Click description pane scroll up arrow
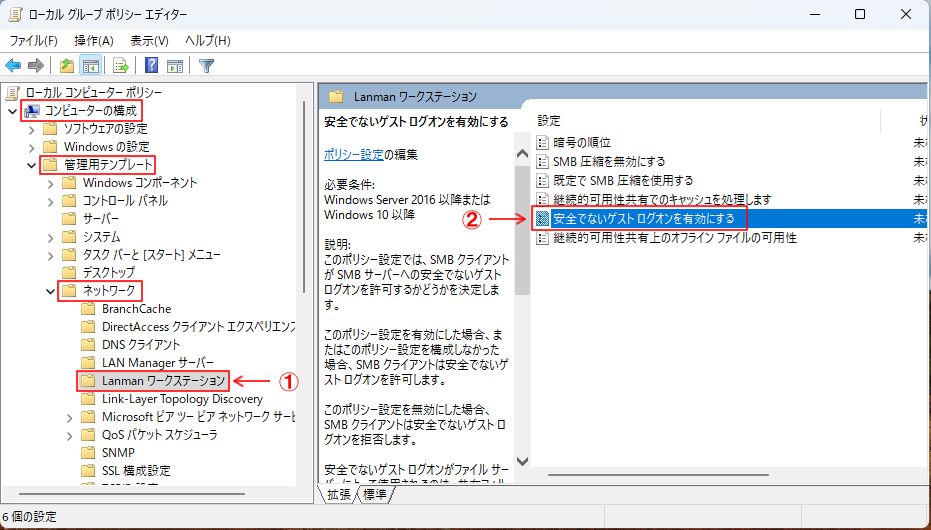This screenshot has height=530, width=931. pos(522,154)
